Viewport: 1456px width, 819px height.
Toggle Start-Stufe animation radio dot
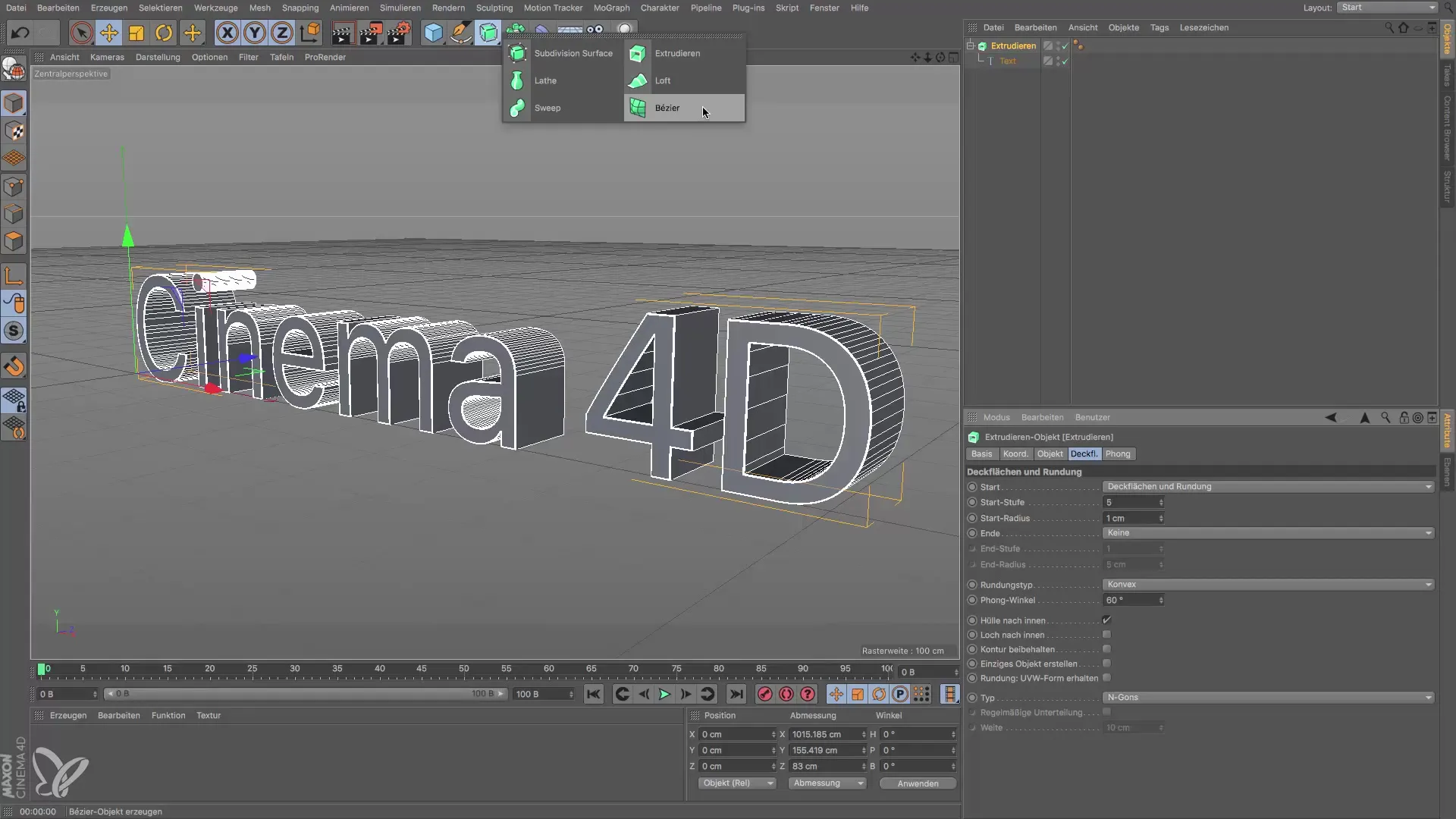tap(972, 502)
